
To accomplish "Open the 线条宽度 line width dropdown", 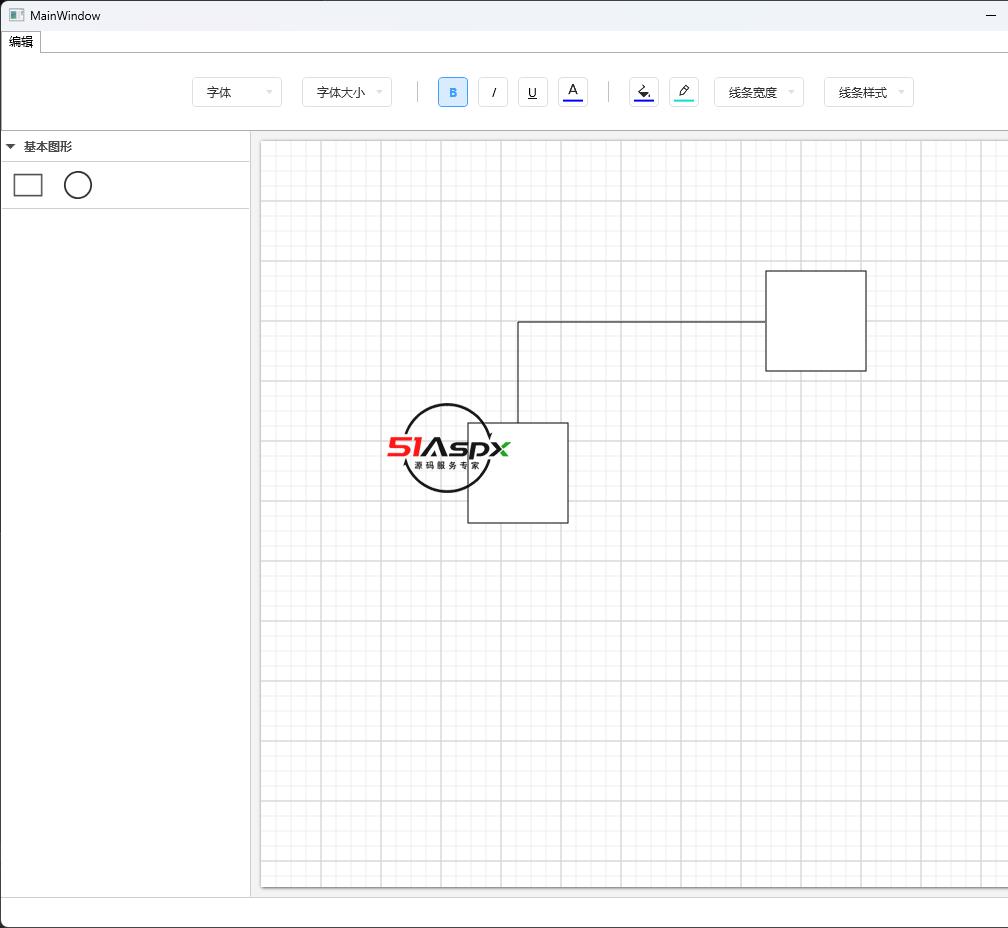I will (759, 92).
